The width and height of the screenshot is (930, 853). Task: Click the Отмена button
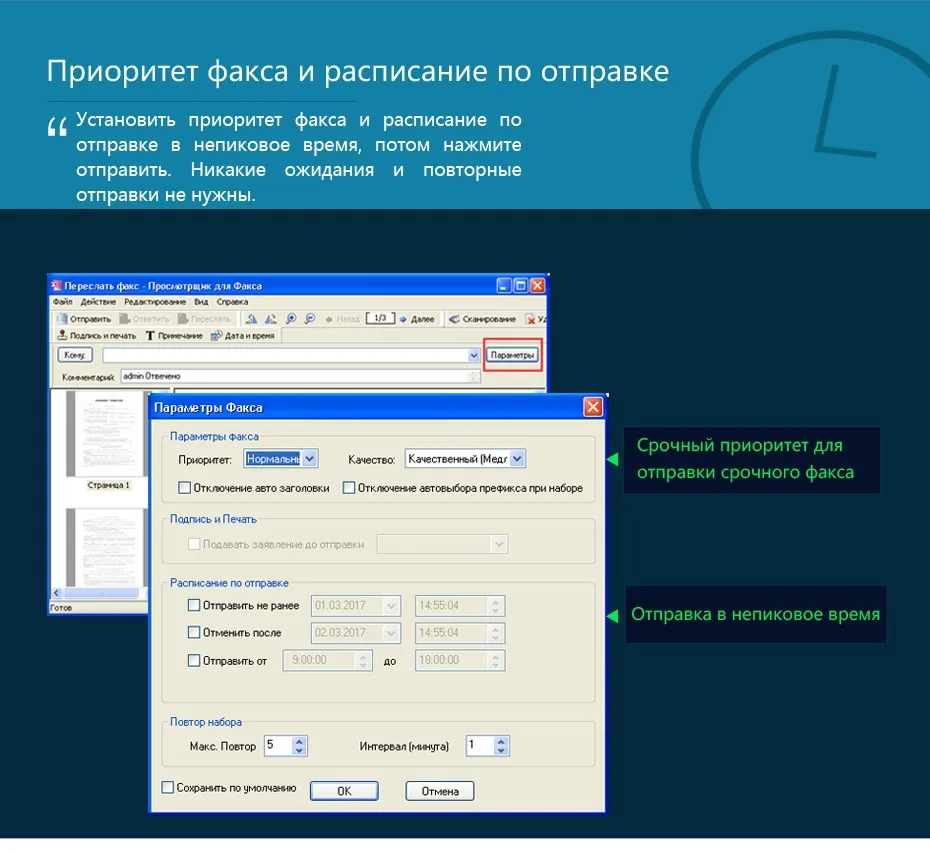click(x=440, y=791)
